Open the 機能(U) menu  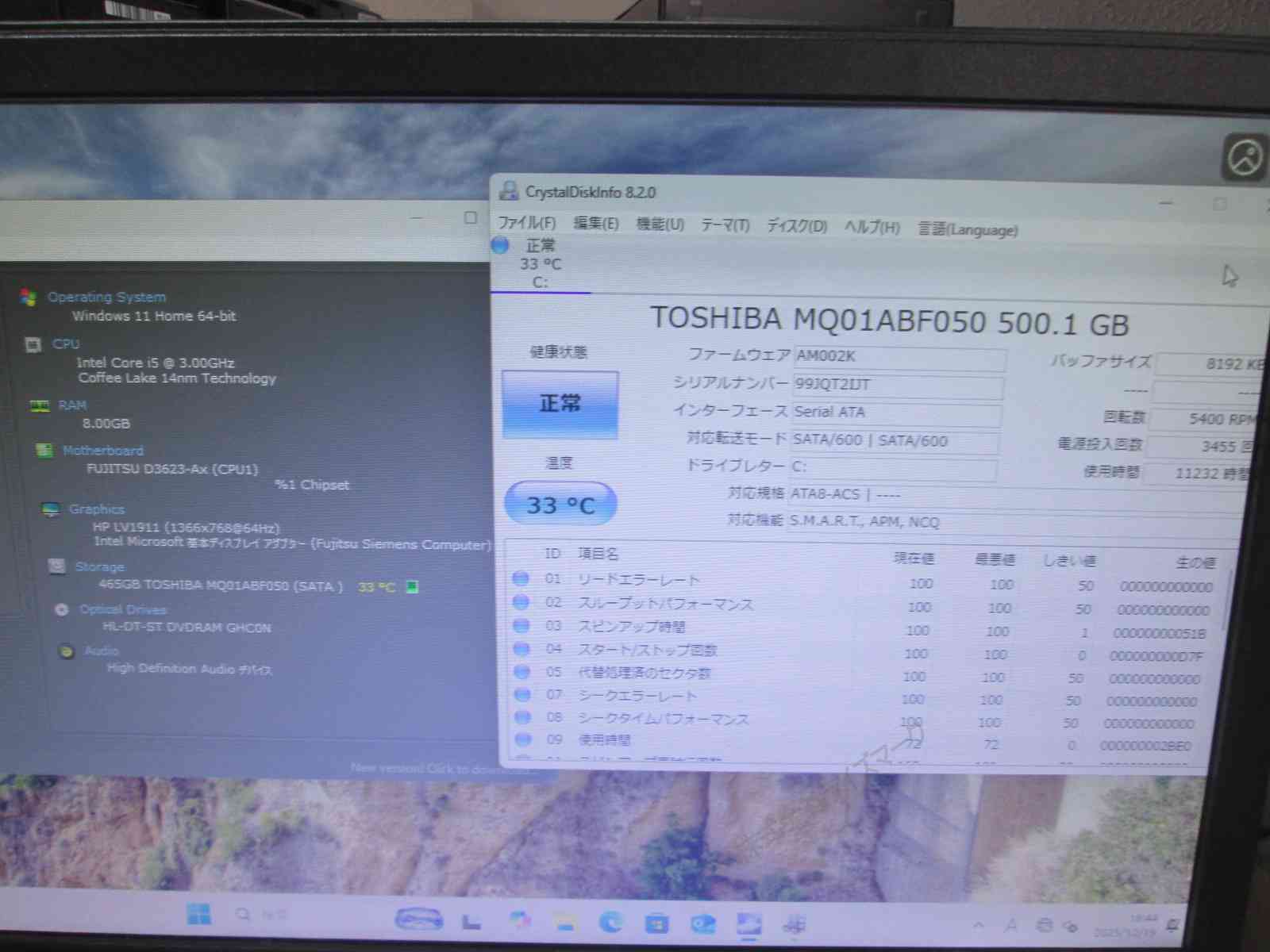[x=660, y=225]
